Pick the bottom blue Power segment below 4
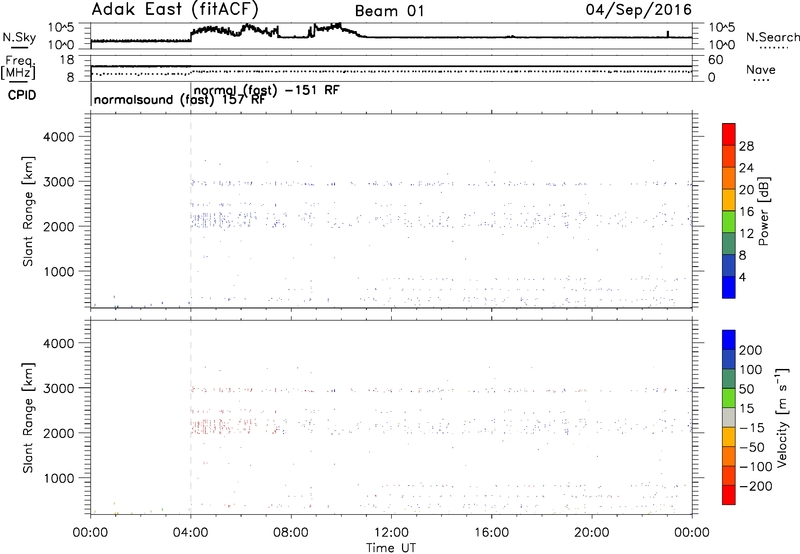800x554 pixels. point(729,287)
